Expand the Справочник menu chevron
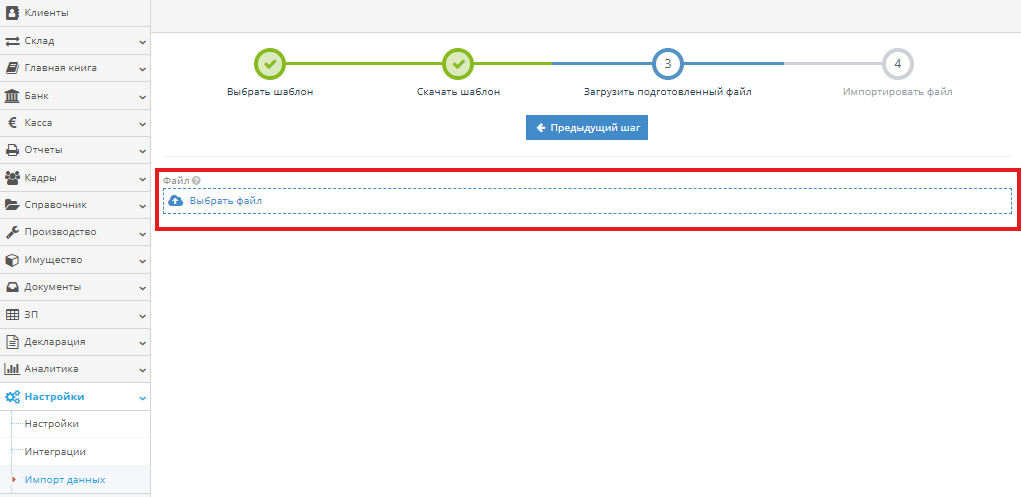The height and width of the screenshot is (497, 1021). coord(142,206)
